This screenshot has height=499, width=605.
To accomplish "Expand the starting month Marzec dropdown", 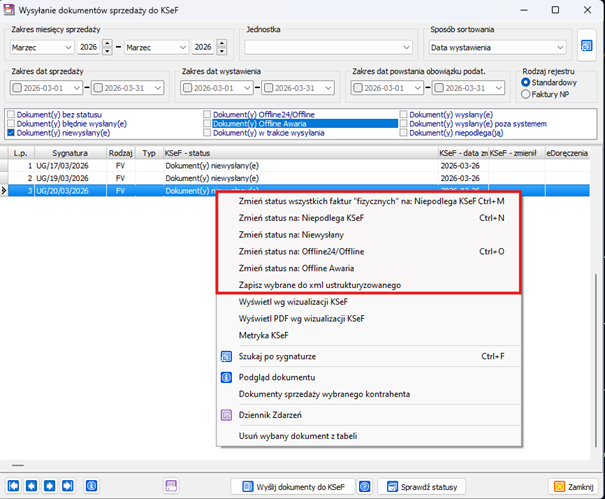I will 67,47.
